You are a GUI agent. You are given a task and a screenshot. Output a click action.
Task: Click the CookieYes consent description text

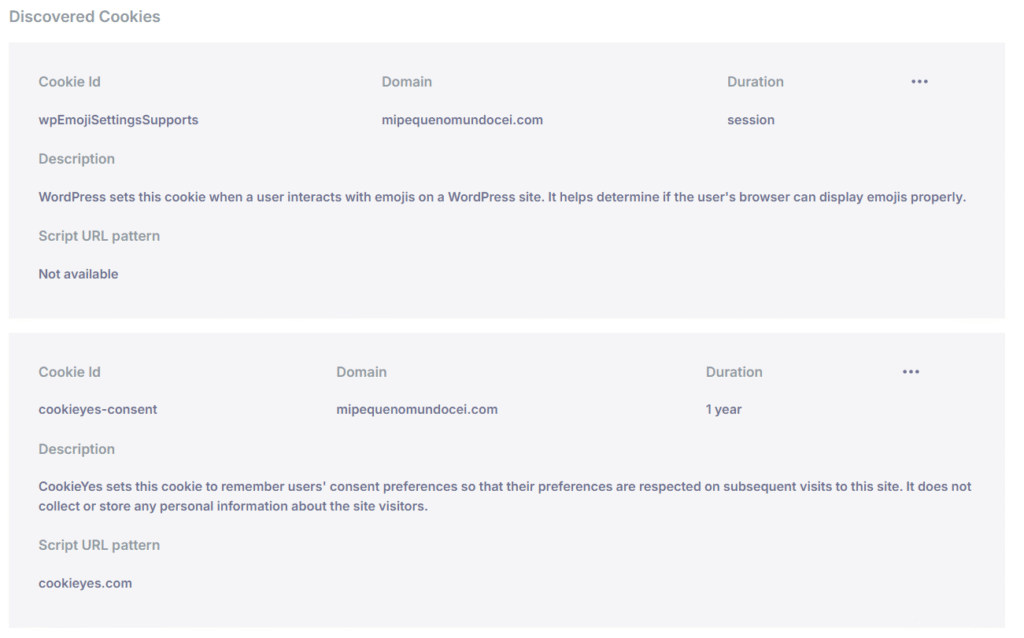click(x=505, y=496)
